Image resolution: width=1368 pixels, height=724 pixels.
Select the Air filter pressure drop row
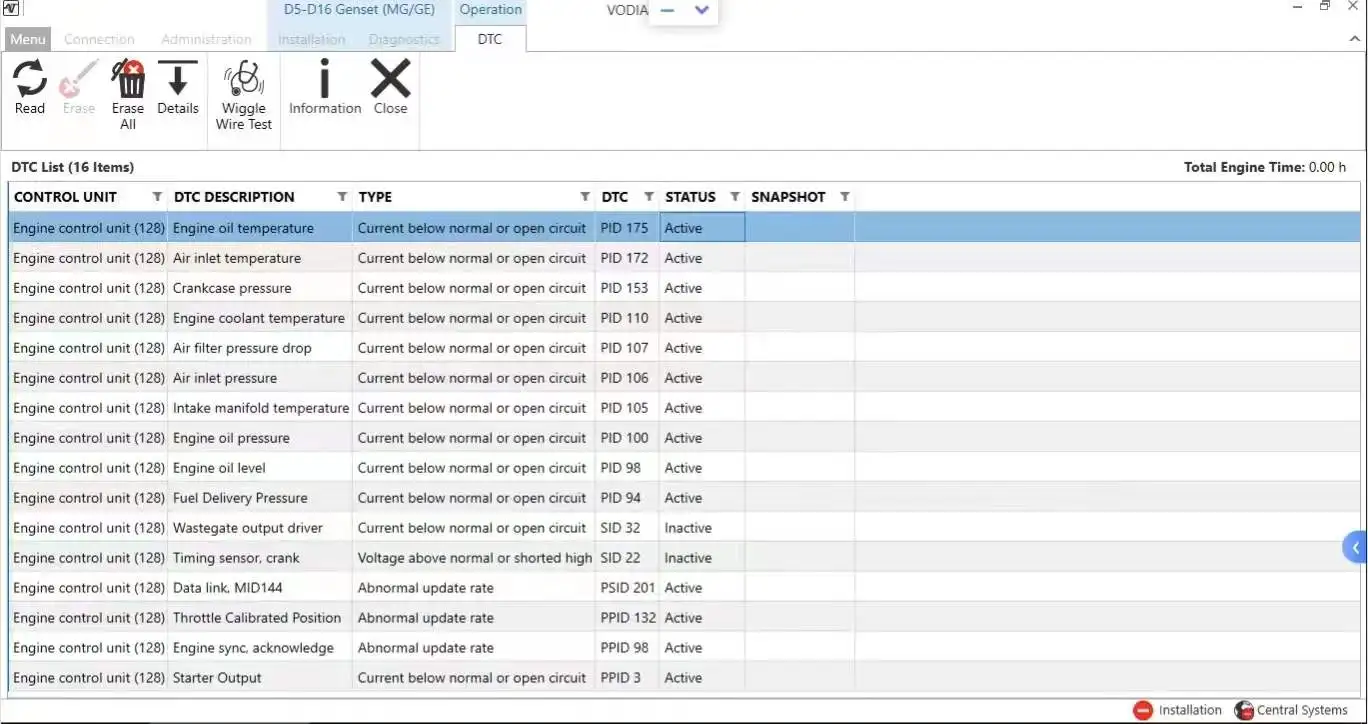coord(684,348)
